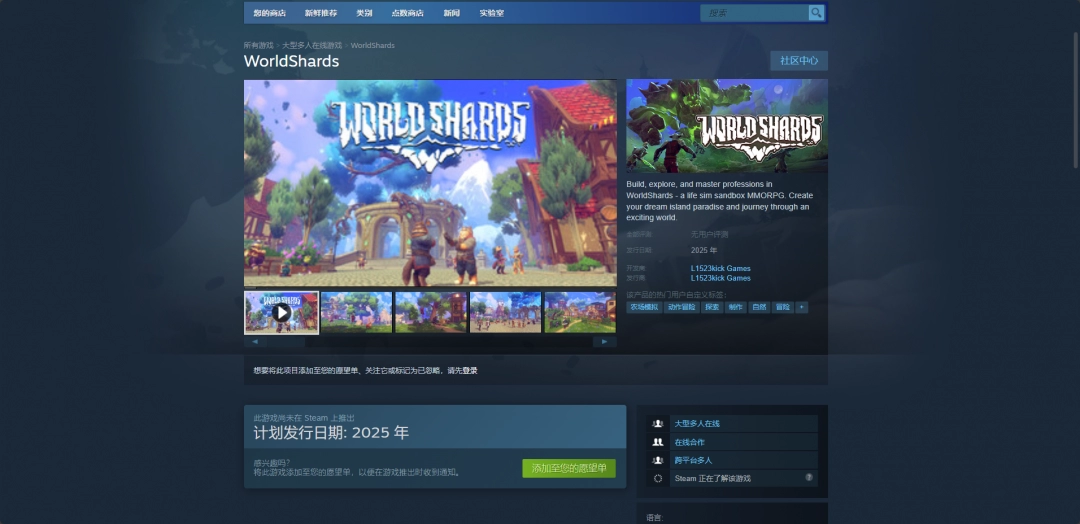Click the Steam learning game circle icon

pos(657,479)
